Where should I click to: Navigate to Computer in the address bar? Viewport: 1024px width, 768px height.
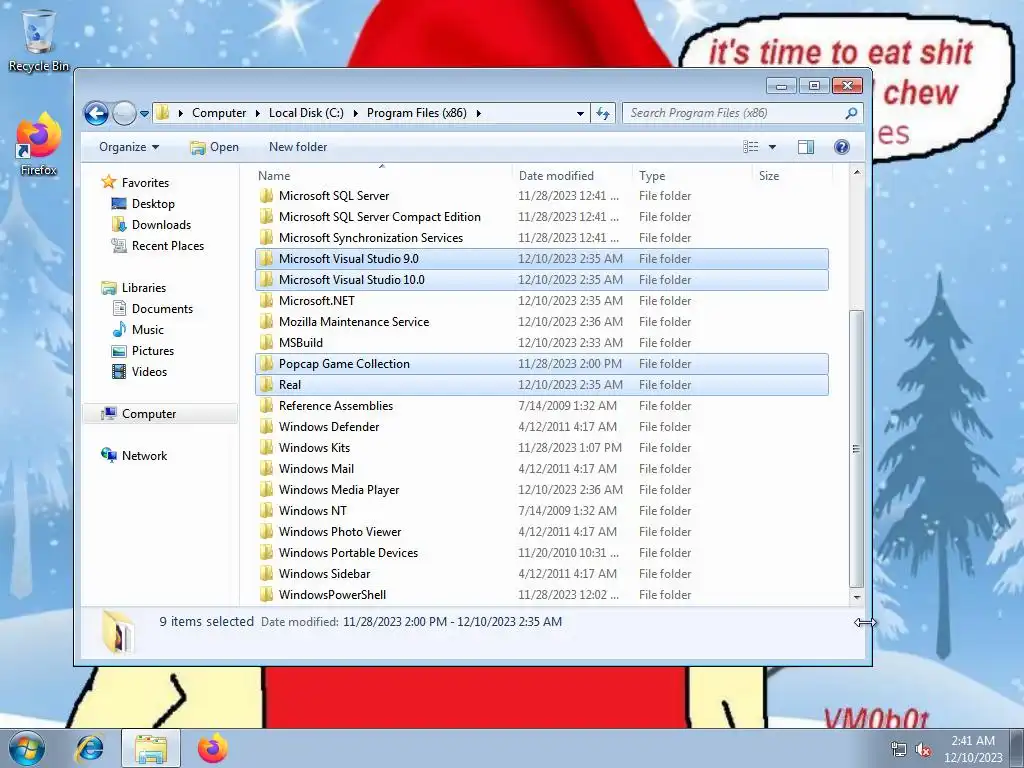pos(219,113)
